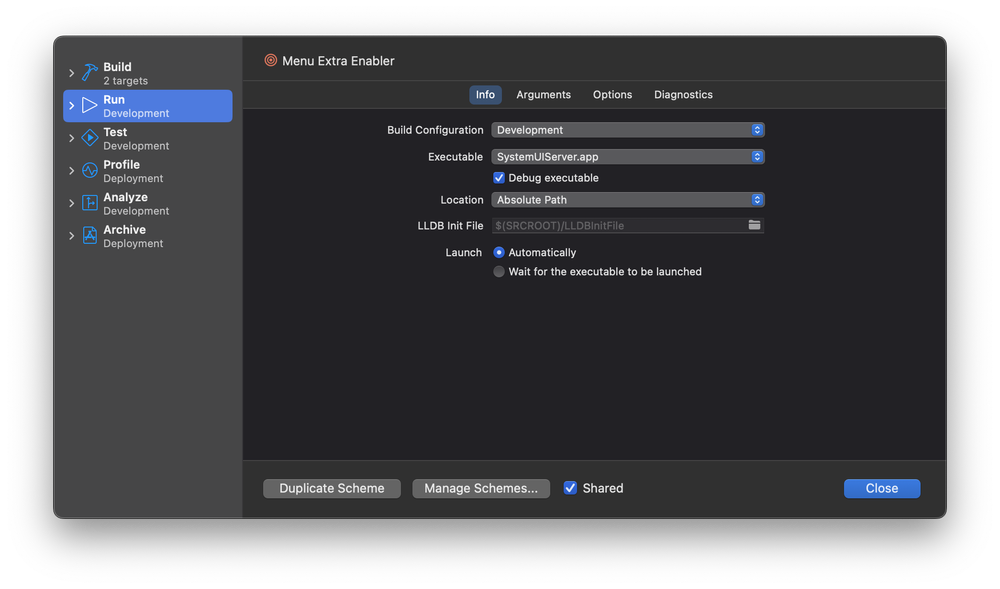Select Wait for the executable to be launched
The image size is (1000, 589).
click(x=499, y=272)
